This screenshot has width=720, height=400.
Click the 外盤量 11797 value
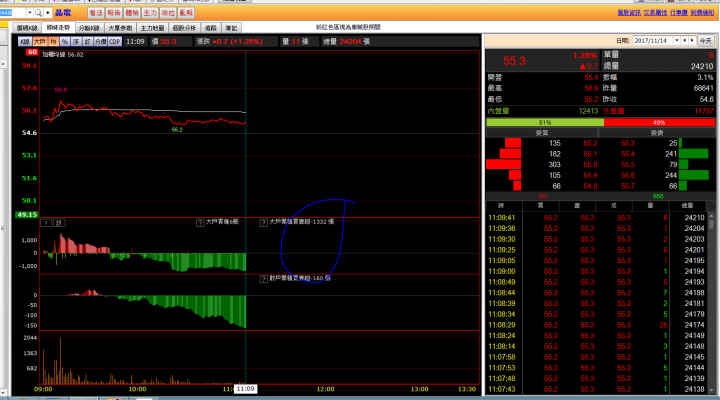tap(704, 111)
